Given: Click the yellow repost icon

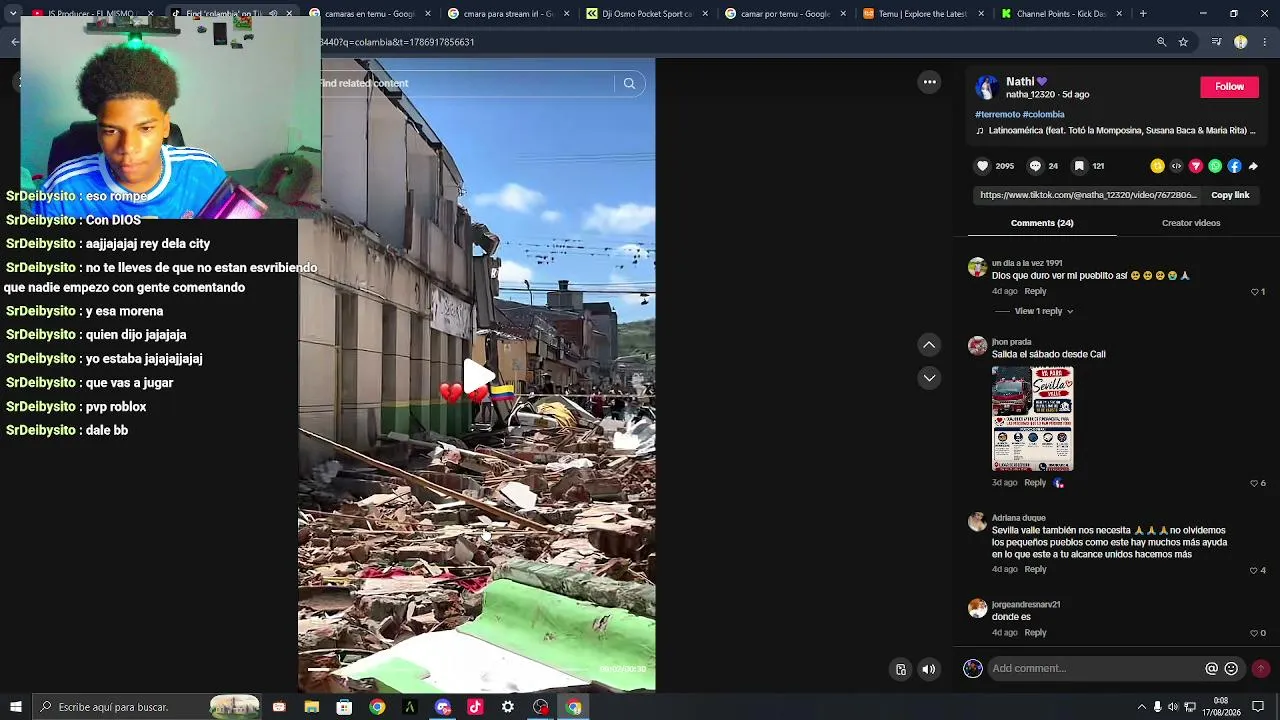Looking at the screenshot, I should coord(1157,166).
